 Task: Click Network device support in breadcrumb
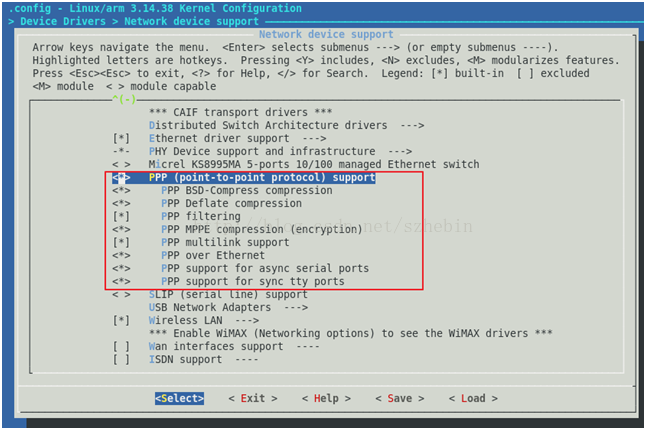click(x=192, y=21)
